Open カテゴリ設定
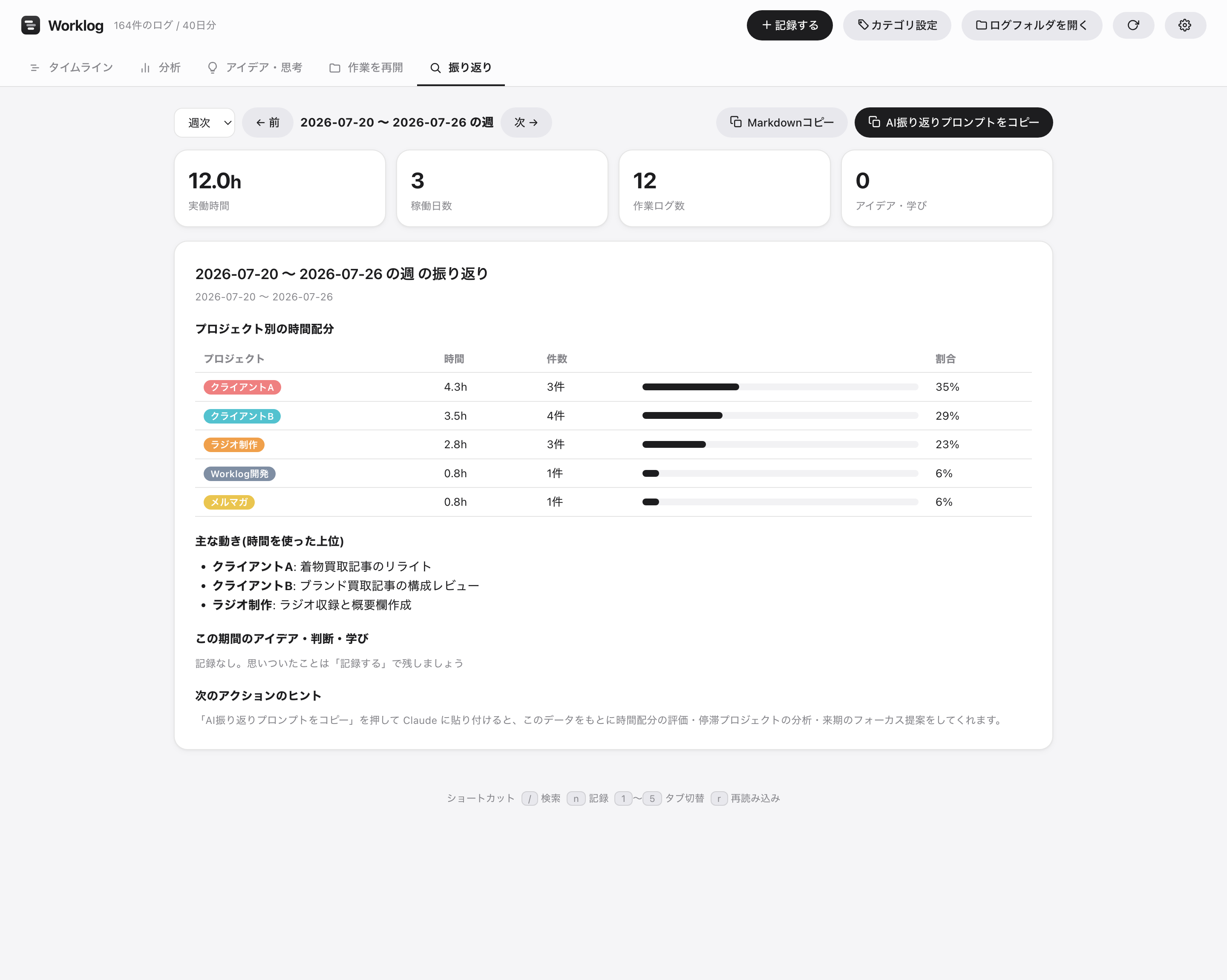The height and width of the screenshot is (980, 1227). pos(897,25)
